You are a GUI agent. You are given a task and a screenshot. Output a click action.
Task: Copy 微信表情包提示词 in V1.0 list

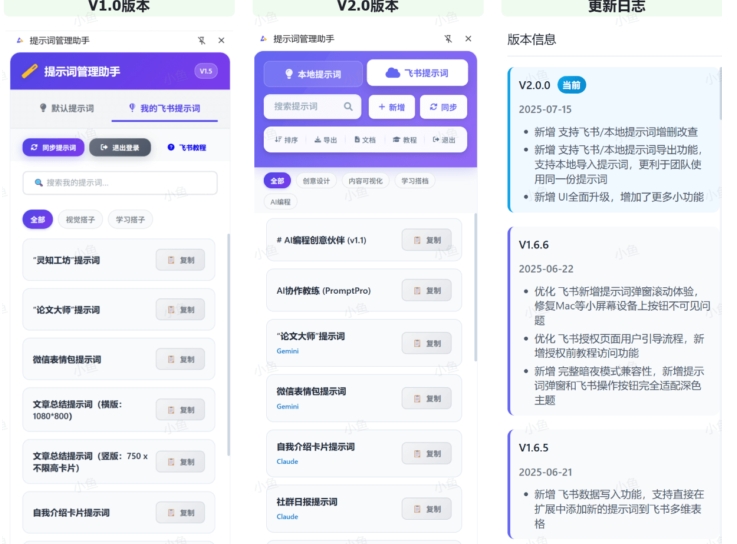pos(180,359)
